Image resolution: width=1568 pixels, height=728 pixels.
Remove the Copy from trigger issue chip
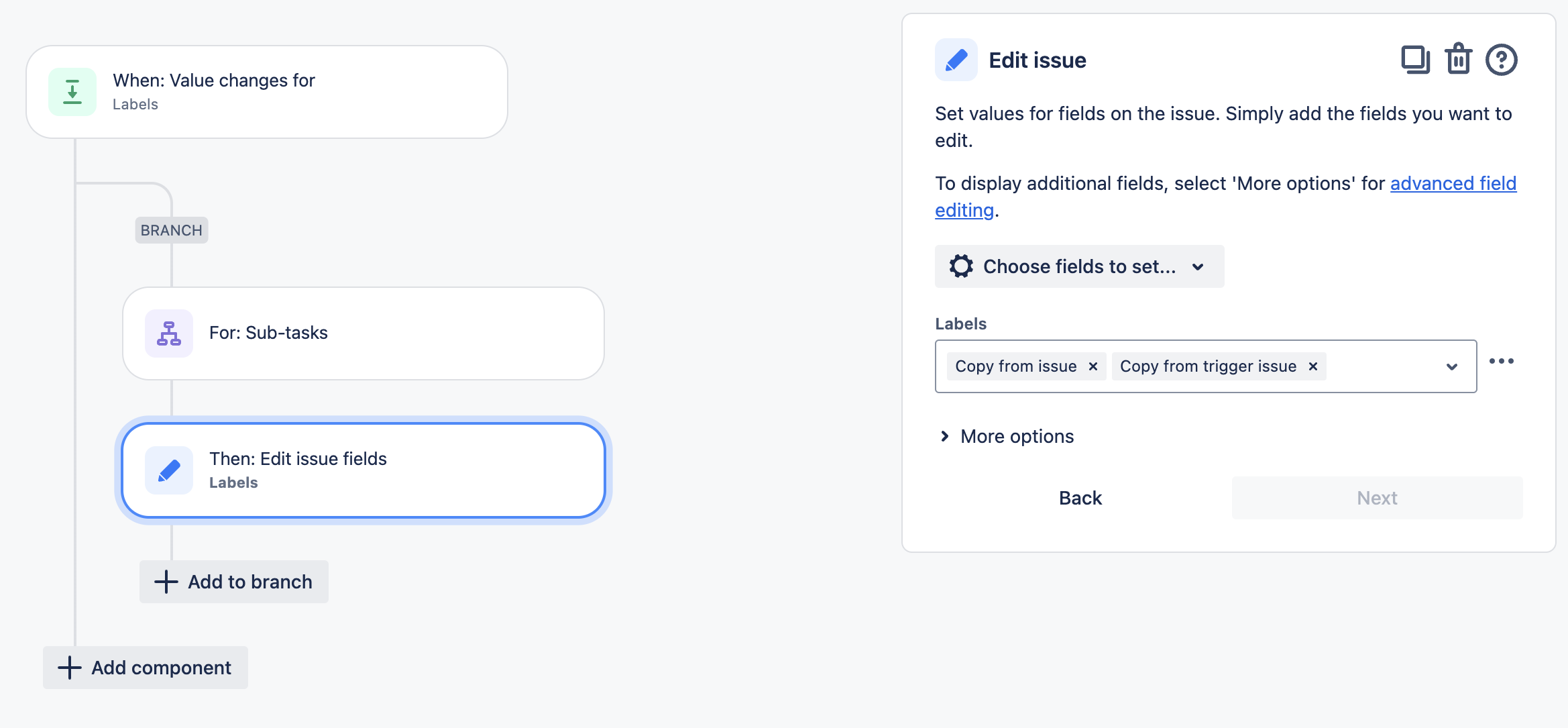(x=1312, y=366)
